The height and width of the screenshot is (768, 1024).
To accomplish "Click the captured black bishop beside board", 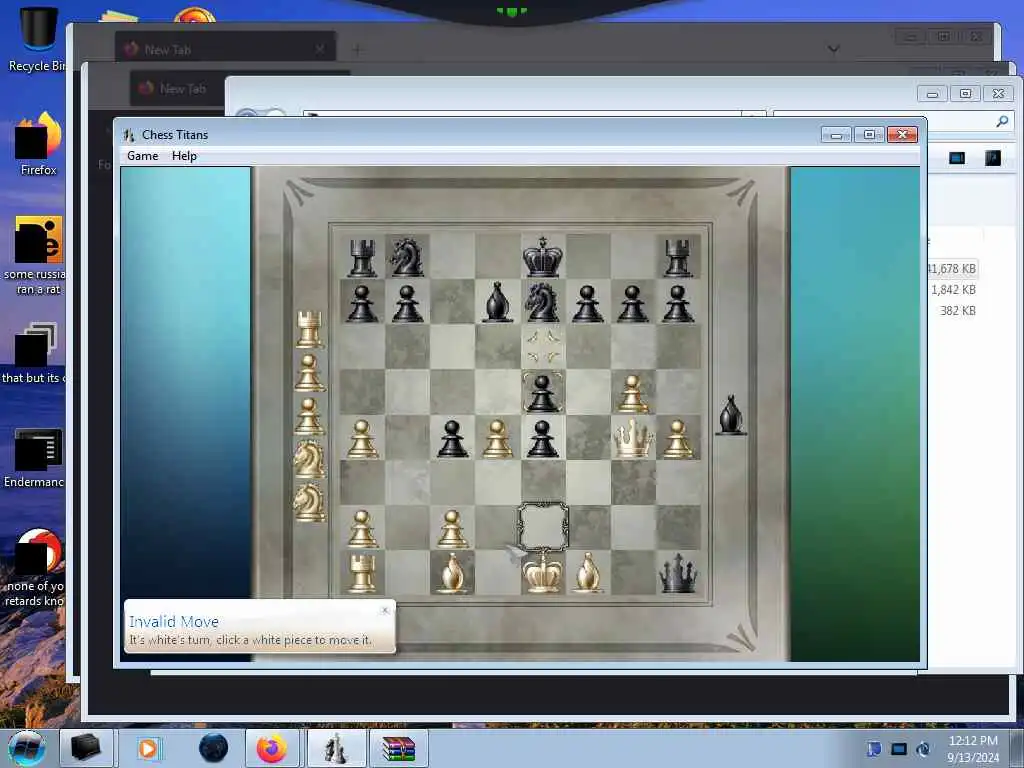I will (731, 415).
